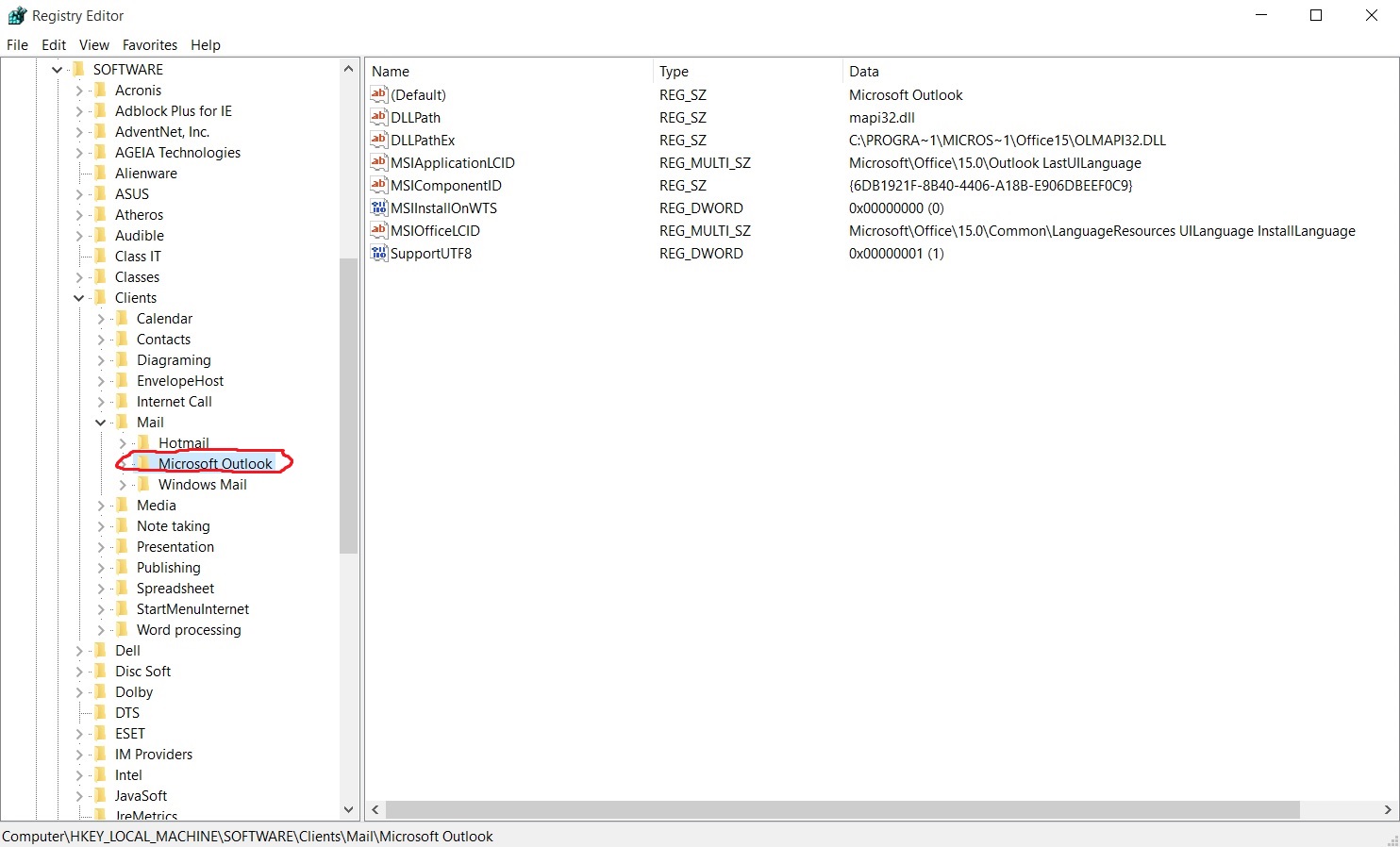Click the binary DWORD icon for MSIInstallOnWTS
Viewport: 1400px width, 847px height.
[379, 208]
